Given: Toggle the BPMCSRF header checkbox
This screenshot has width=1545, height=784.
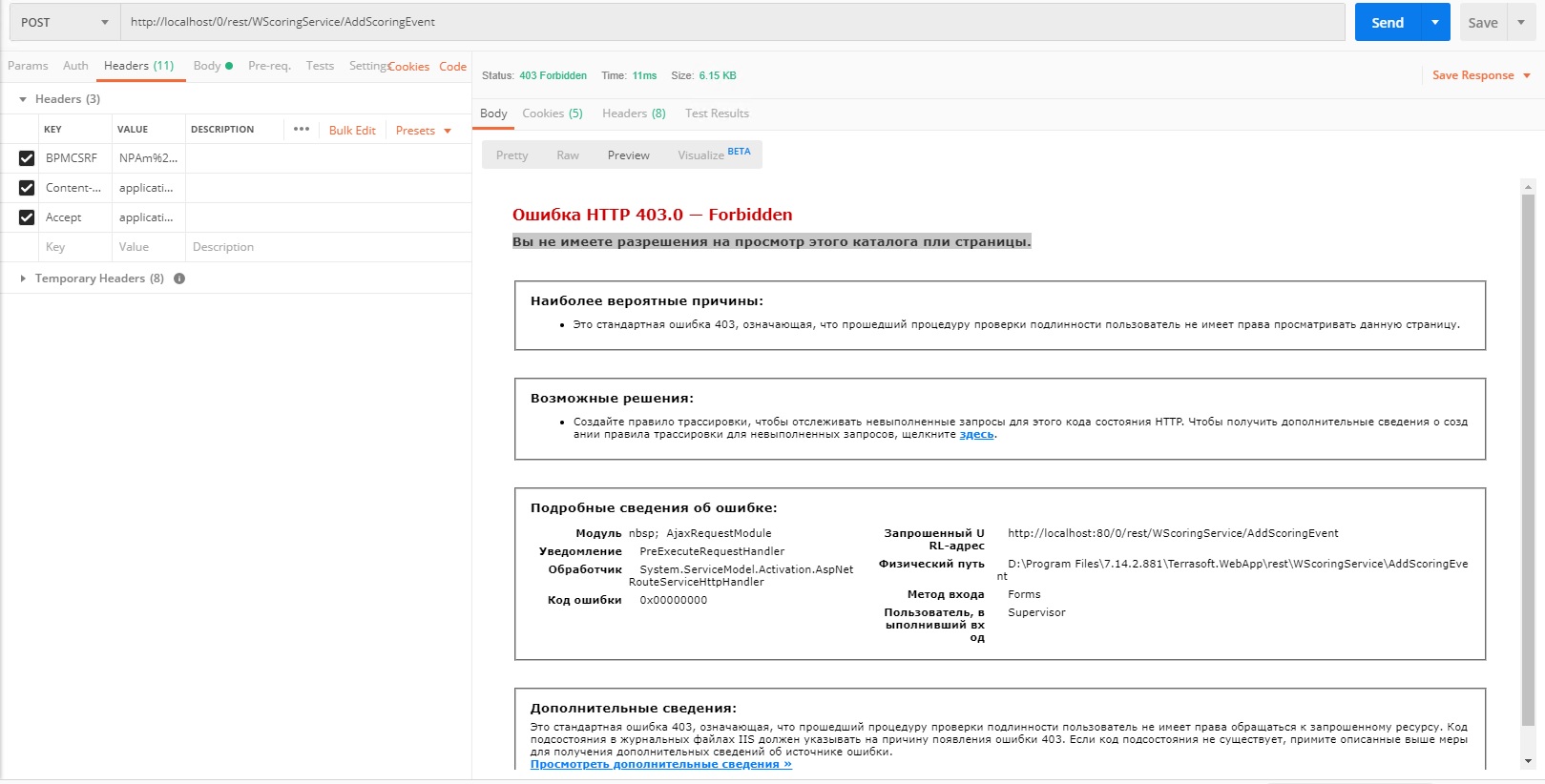Looking at the screenshot, I should click(x=27, y=158).
